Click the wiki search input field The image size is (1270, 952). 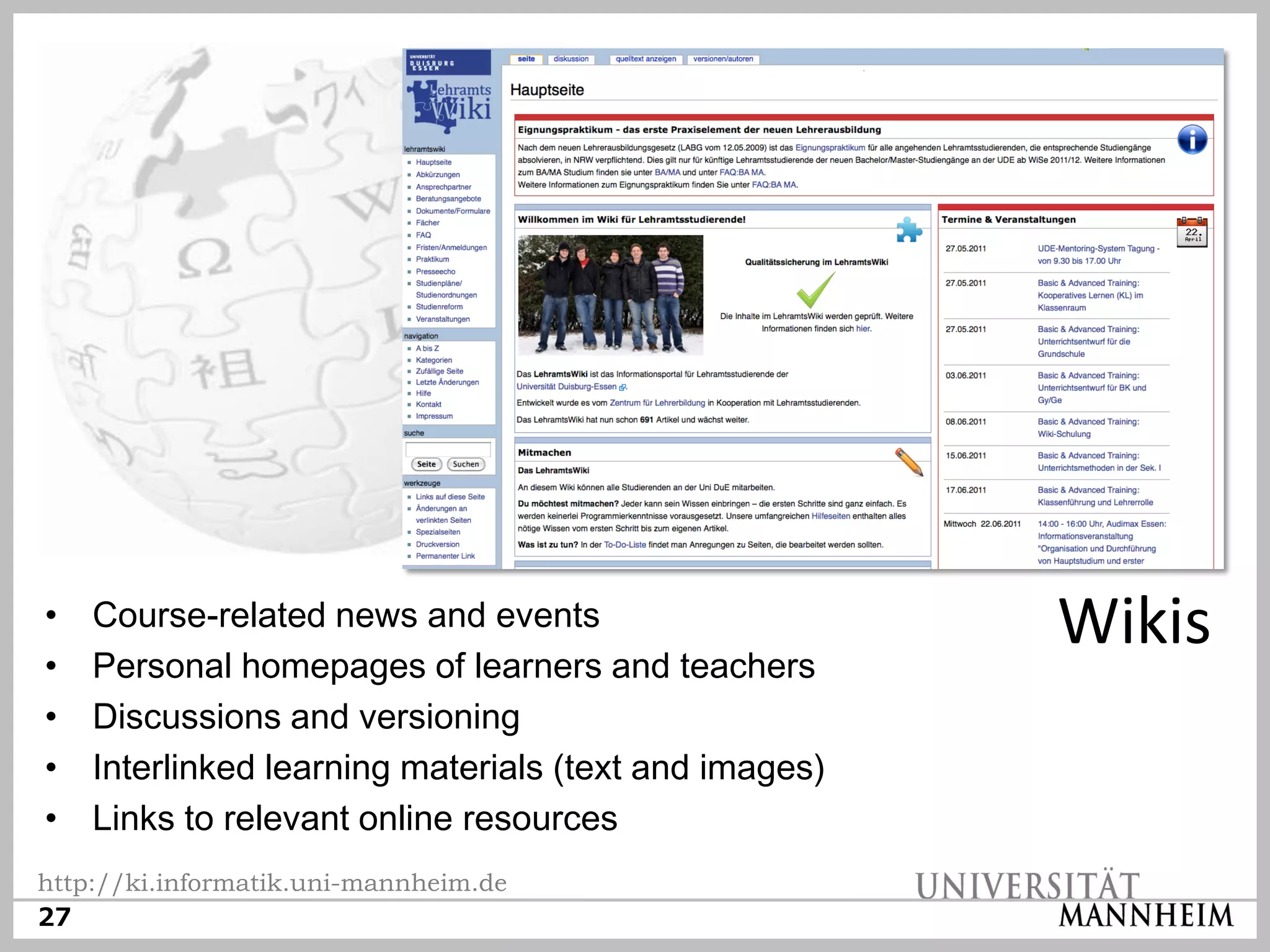coord(448,449)
